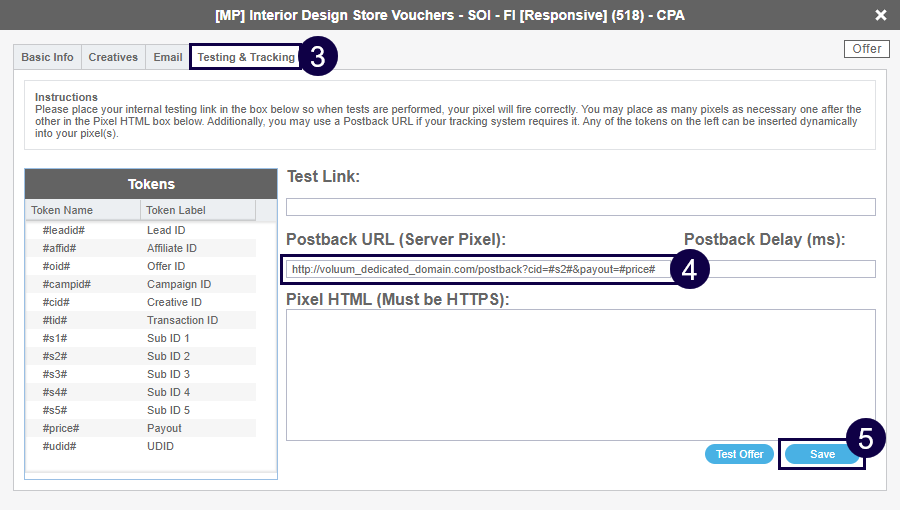
Task: Focus the Postback URL input field
Action: click(480, 269)
